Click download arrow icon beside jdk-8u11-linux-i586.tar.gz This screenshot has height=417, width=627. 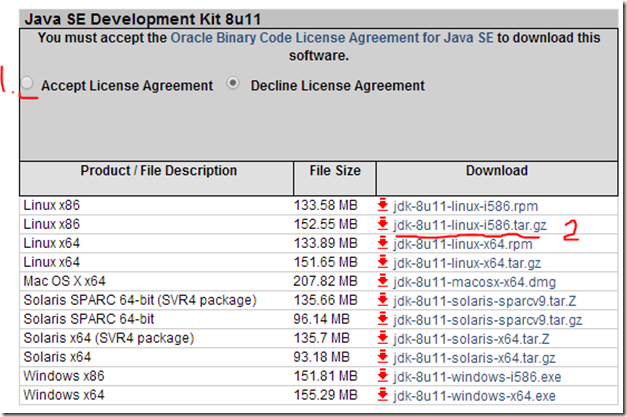click(x=383, y=223)
